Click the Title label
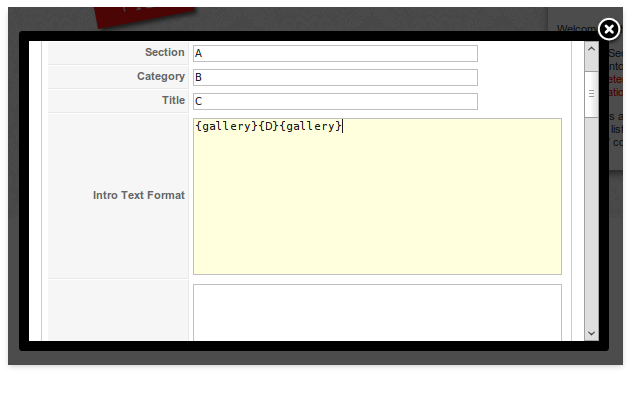This screenshot has width=631, height=394. tap(173, 100)
